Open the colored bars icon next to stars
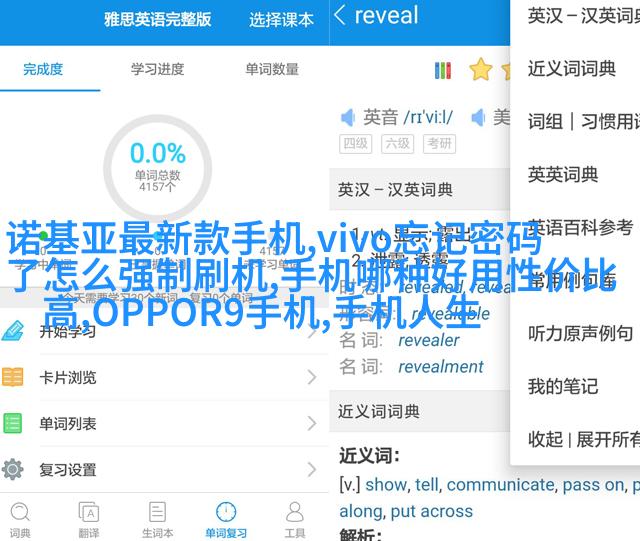 click(443, 70)
